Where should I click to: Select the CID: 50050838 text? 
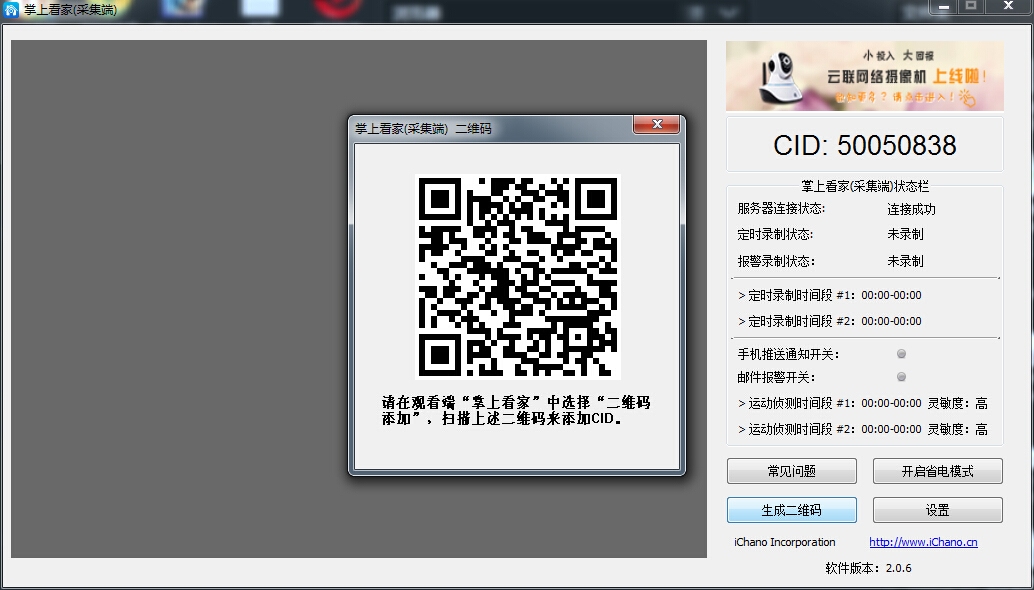point(865,145)
